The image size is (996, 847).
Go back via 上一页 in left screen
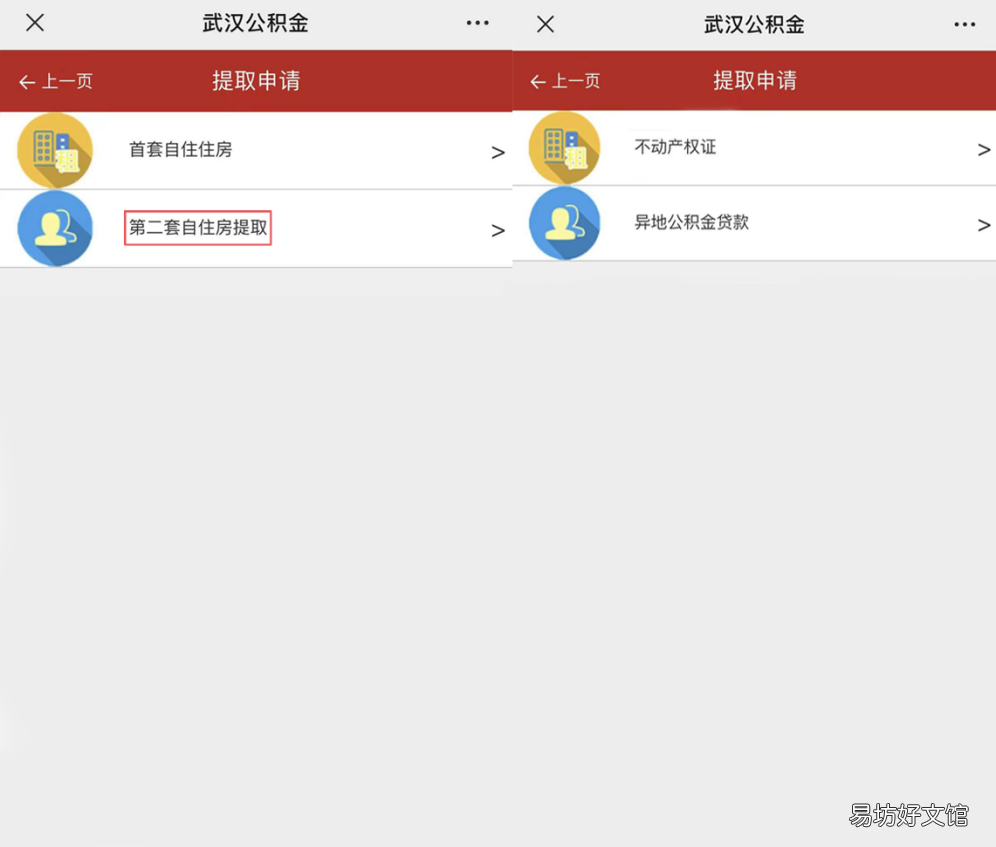point(56,81)
